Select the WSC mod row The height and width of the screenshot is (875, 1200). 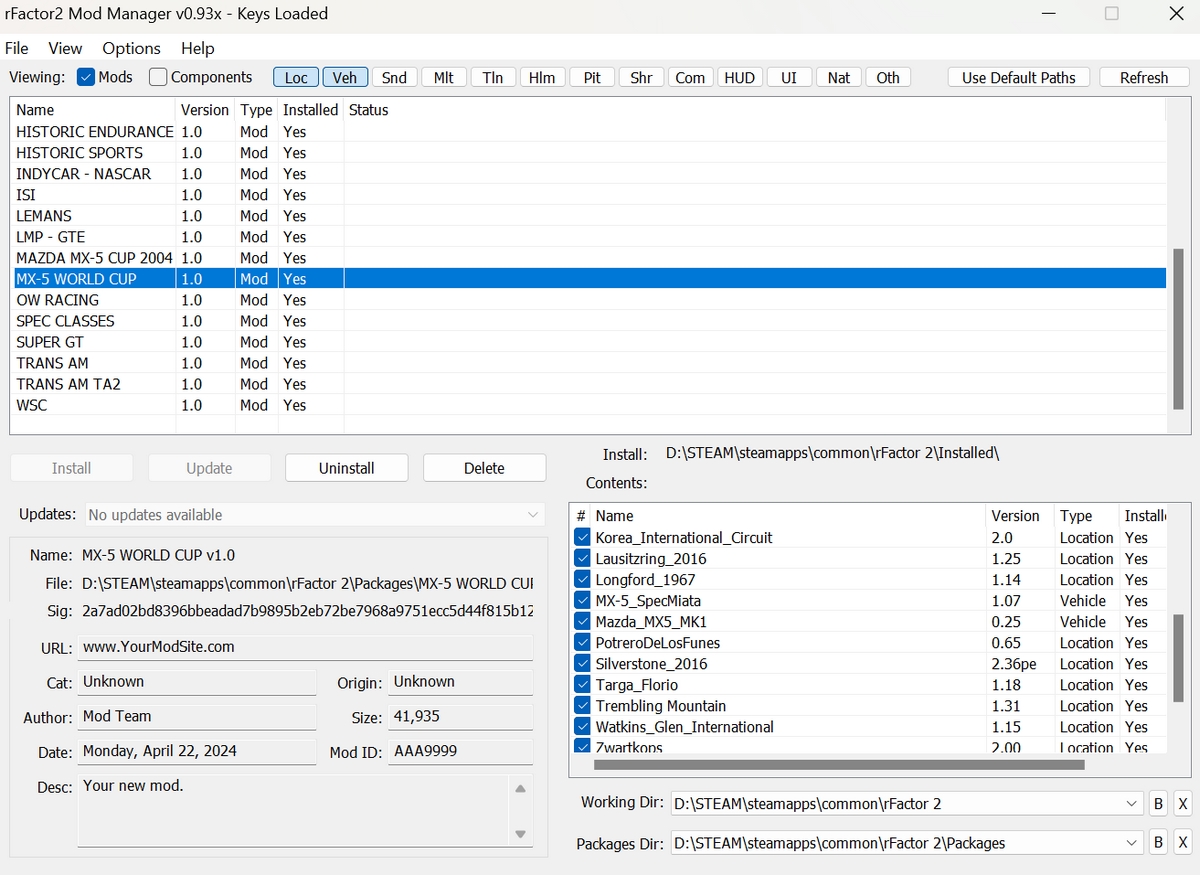click(590, 405)
